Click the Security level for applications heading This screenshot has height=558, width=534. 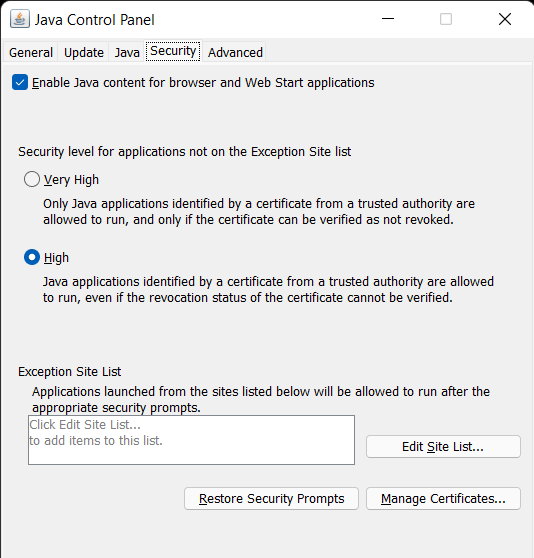(x=184, y=152)
